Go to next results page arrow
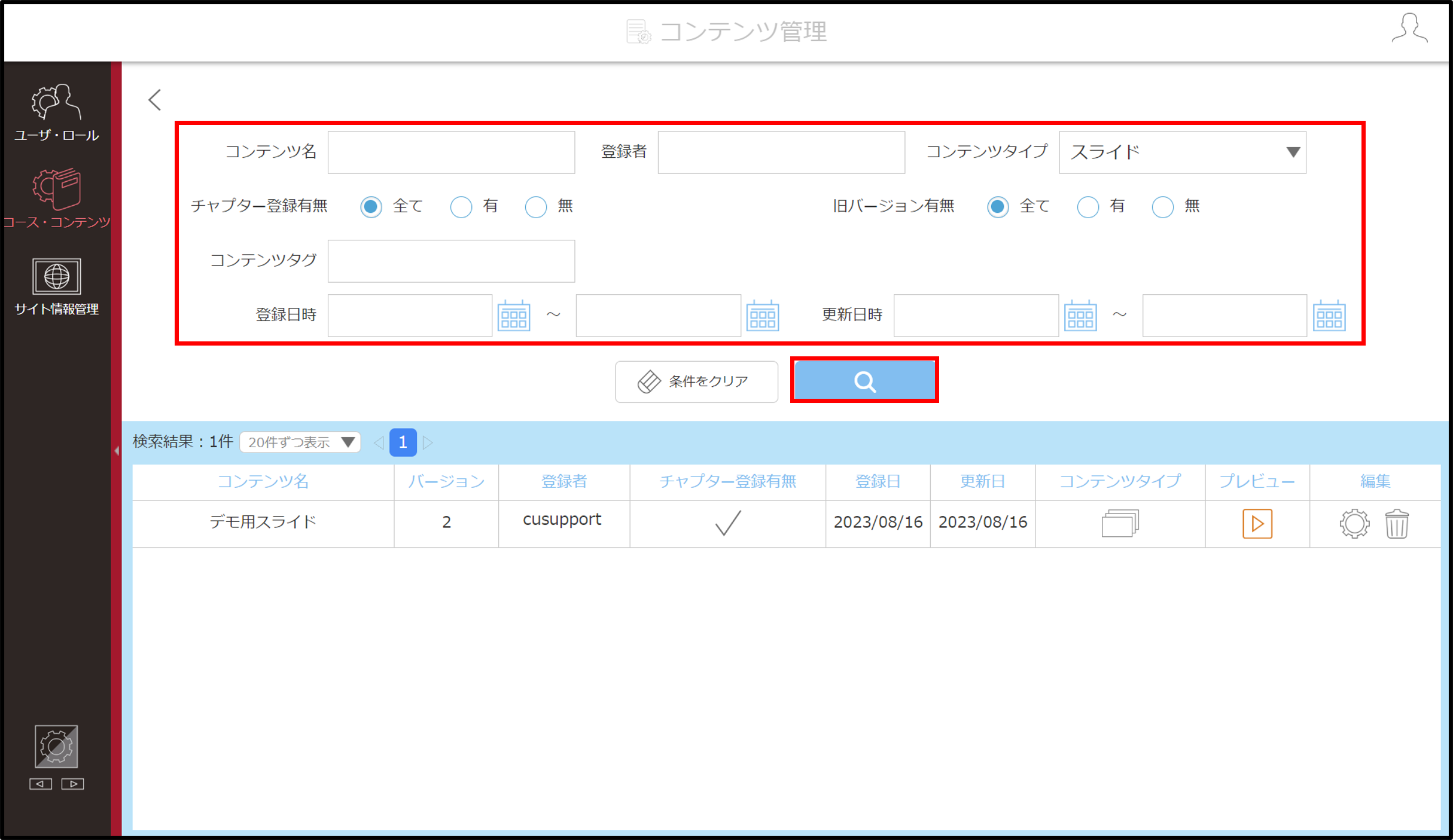The width and height of the screenshot is (1453, 840). pos(427,443)
